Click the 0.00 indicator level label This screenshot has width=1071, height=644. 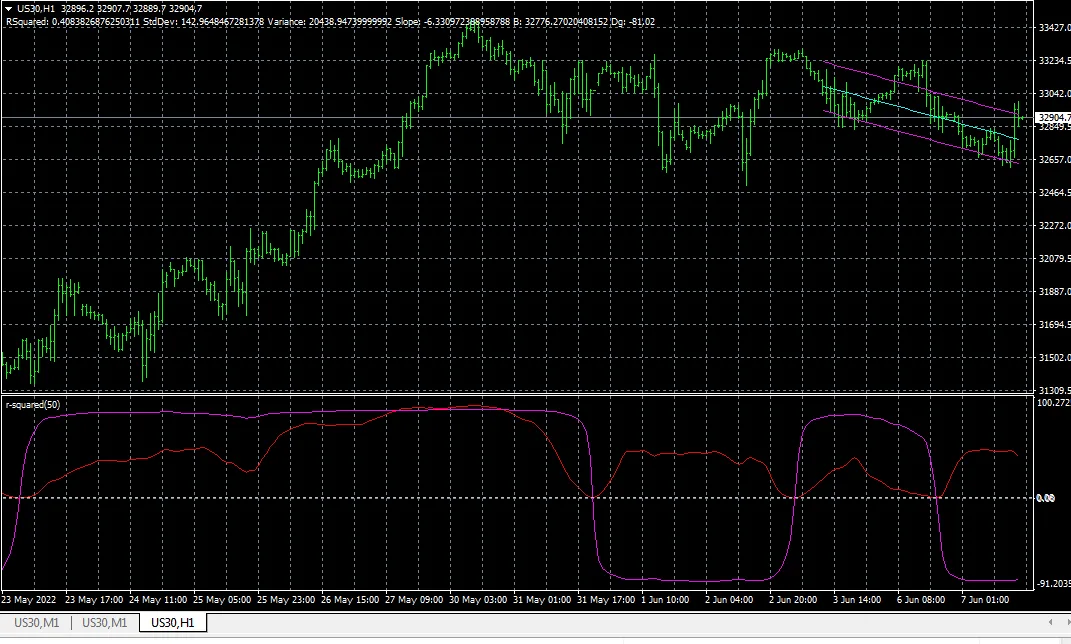tap(1049, 497)
